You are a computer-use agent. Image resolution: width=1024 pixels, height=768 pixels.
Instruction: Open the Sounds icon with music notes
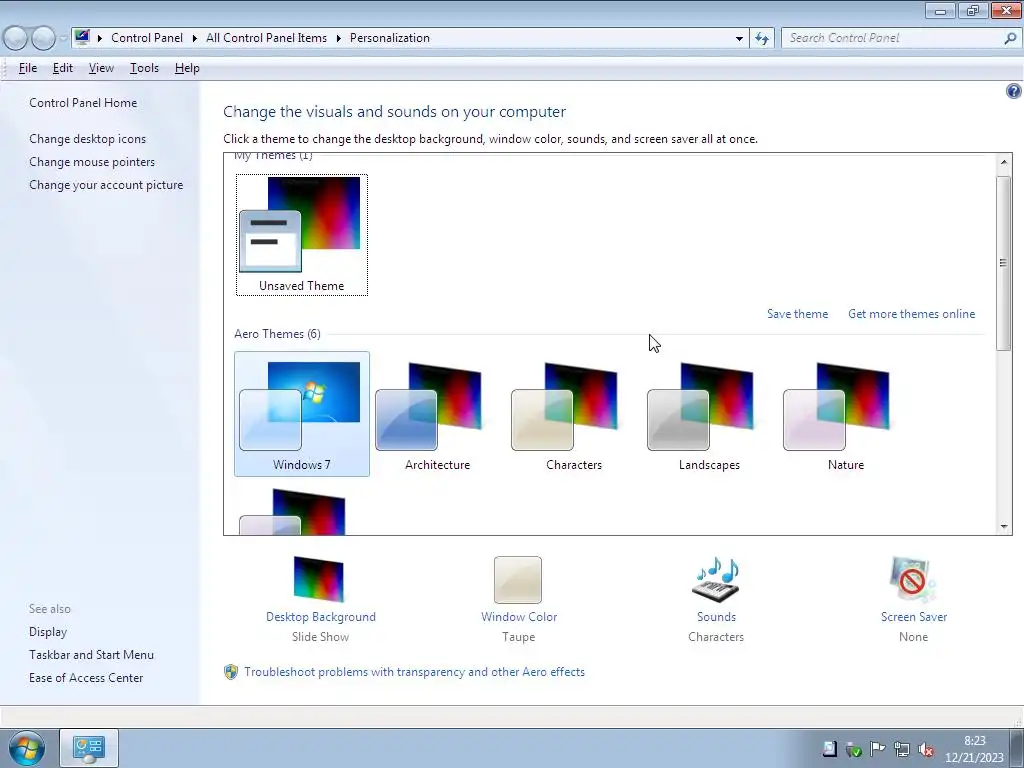click(x=716, y=579)
